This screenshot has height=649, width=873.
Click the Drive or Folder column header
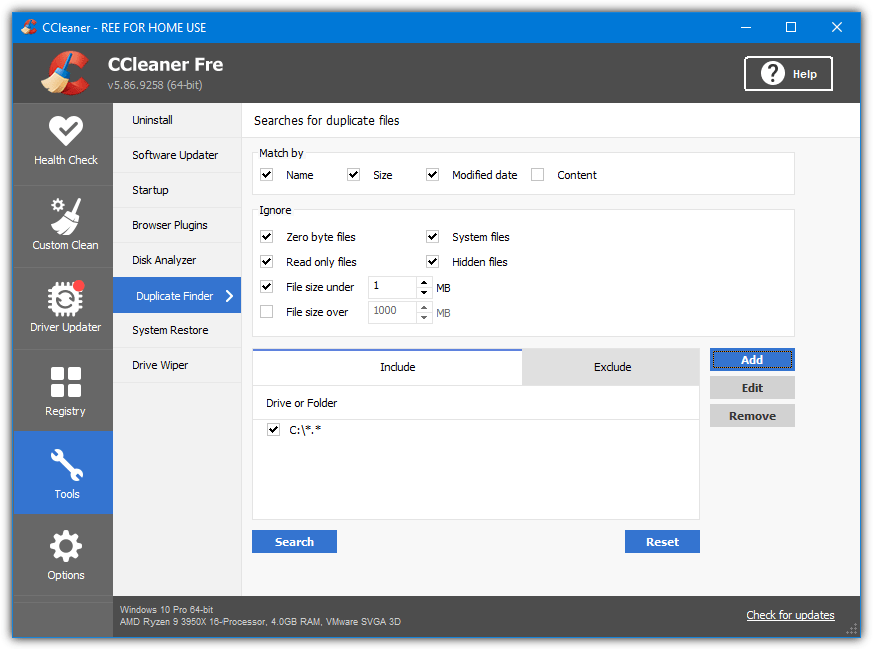476,403
